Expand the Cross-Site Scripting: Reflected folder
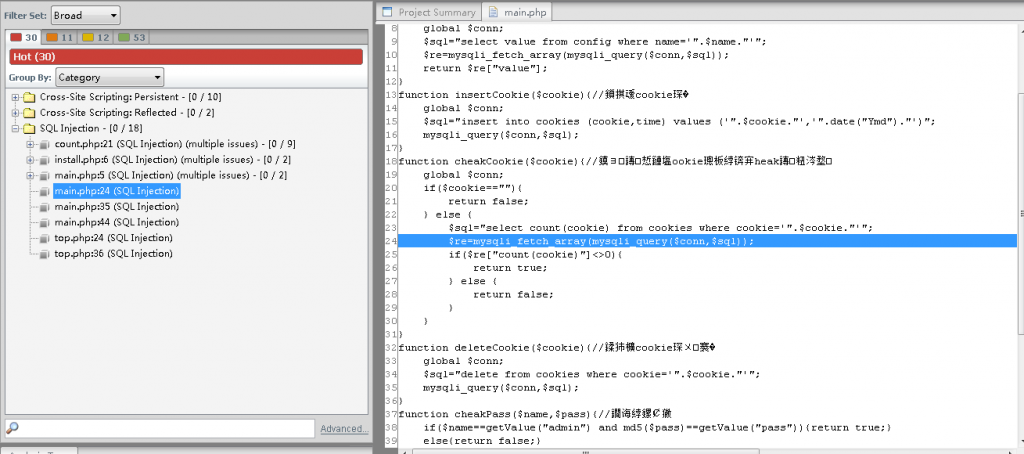This screenshot has width=1024, height=454. tap(15, 113)
